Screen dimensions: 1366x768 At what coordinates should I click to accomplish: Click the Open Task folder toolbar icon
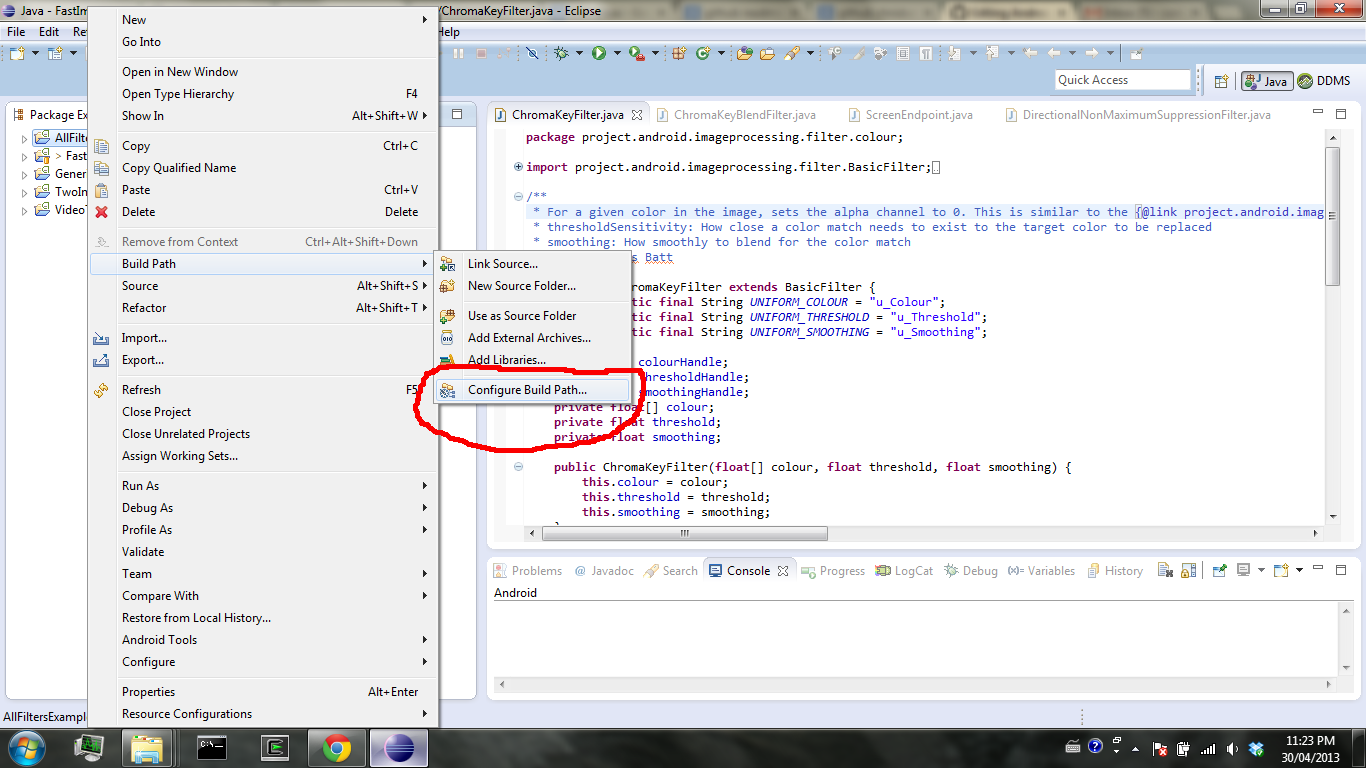(767, 53)
